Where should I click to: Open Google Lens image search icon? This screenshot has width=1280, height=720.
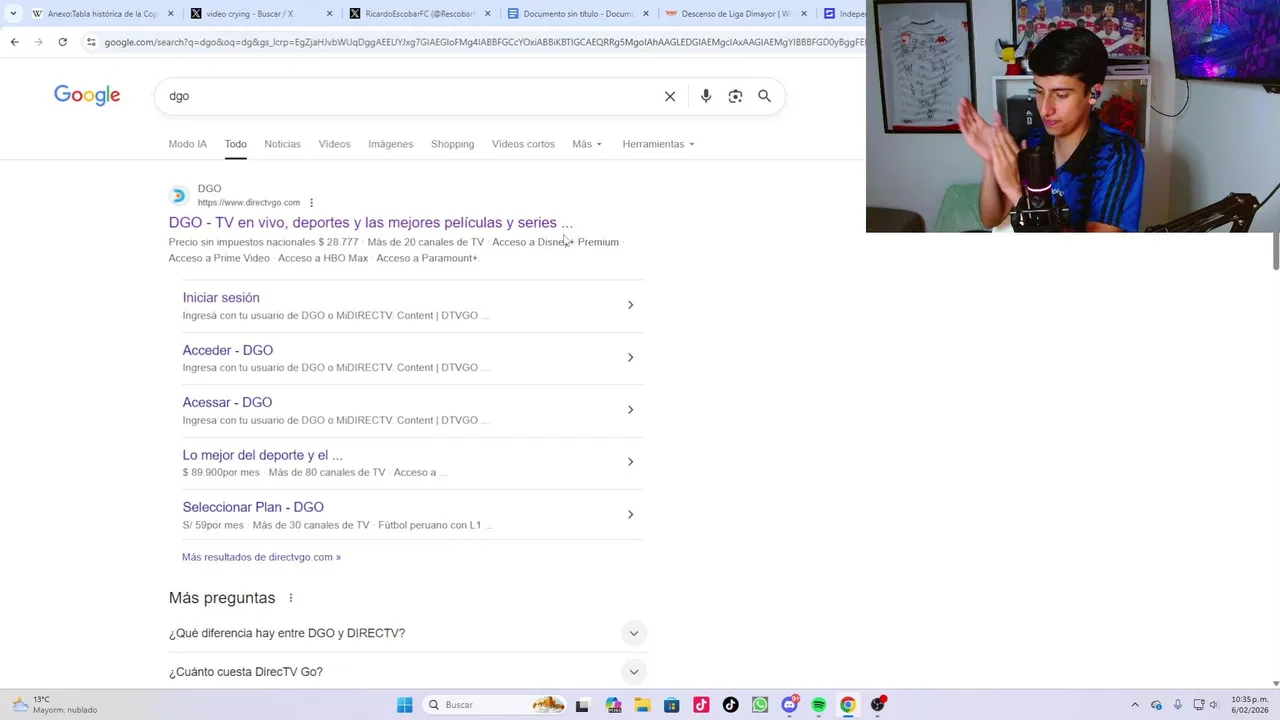(735, 96)
